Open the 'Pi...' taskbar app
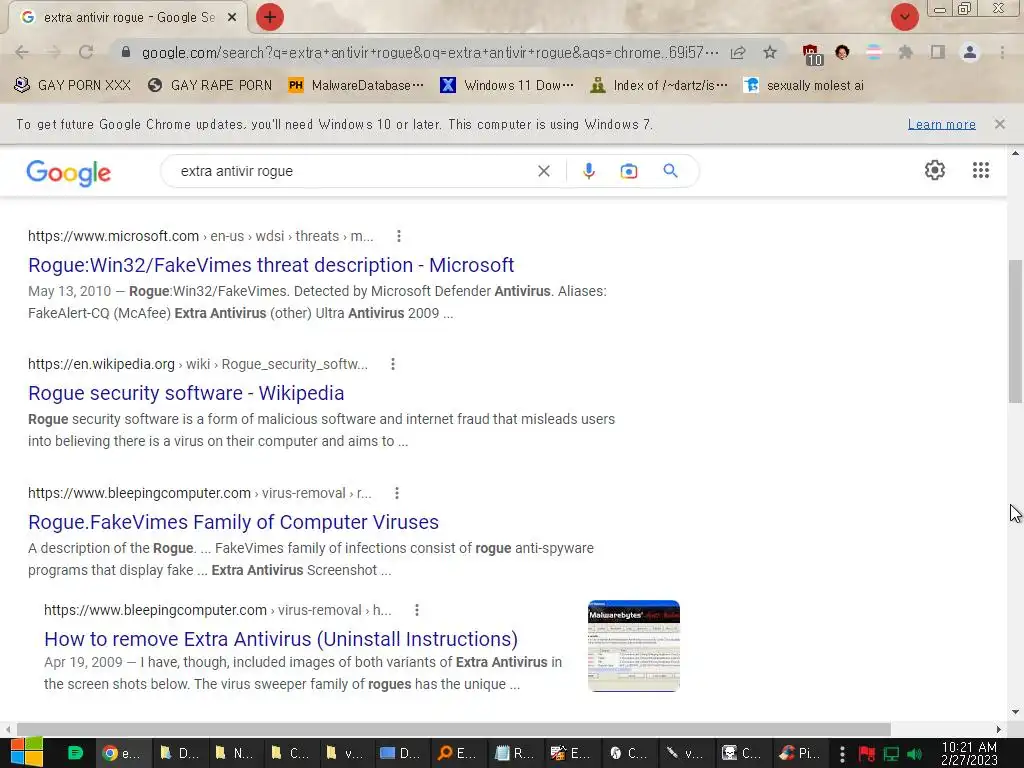The height and width of the screenshot is (768, 1024). click(799, 753)
